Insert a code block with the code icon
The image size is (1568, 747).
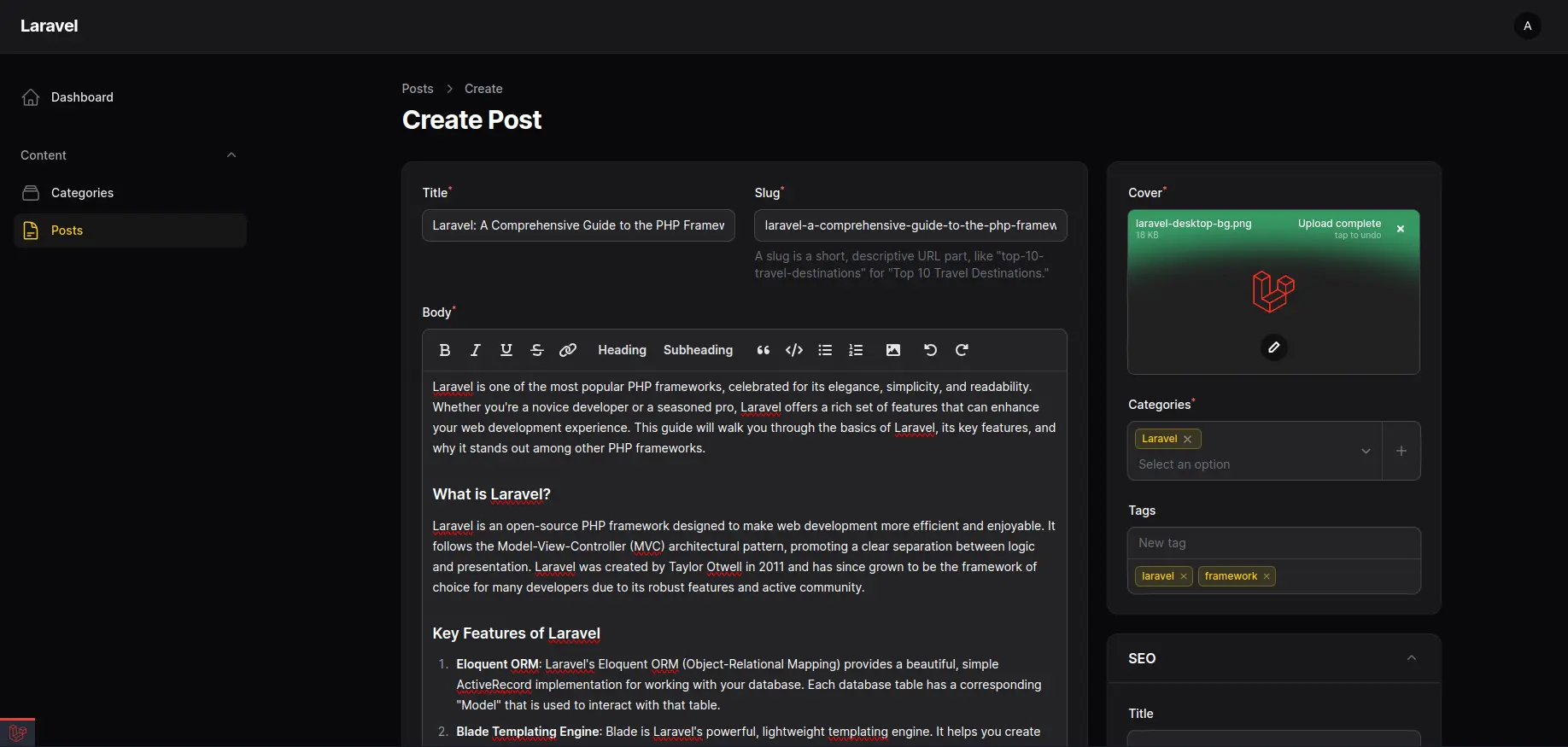(x=794, y=350)
